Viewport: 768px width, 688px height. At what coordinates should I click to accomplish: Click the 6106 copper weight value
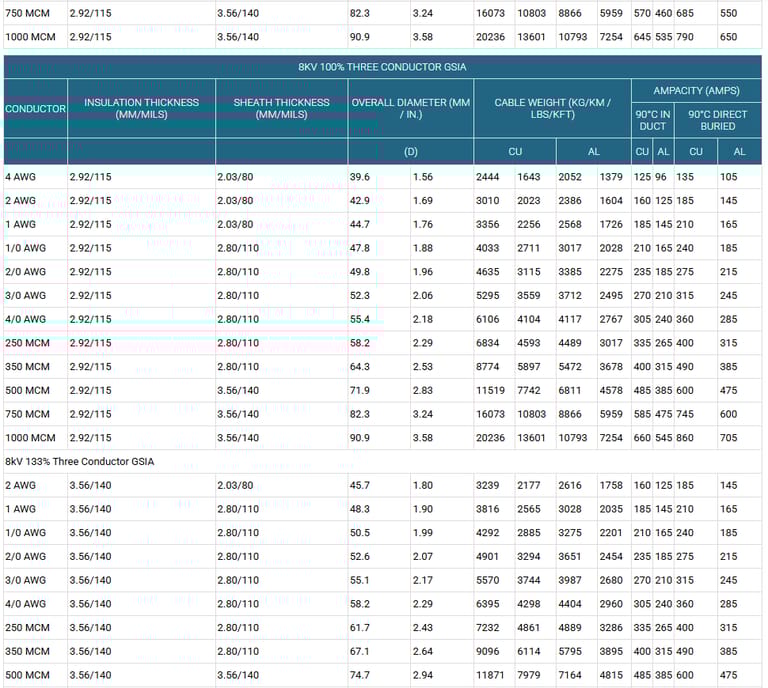click(488, 319)
